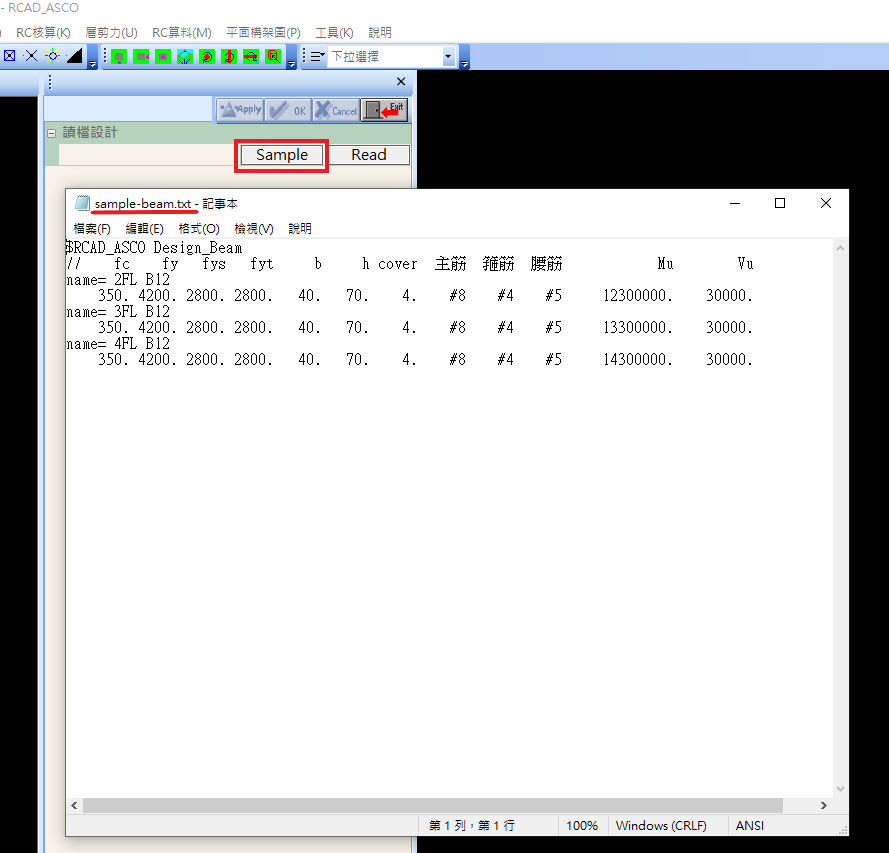Click Notepad horizontal scrollbar left arrow
This screenshot has width=889, height=853.
pos(74,805)
